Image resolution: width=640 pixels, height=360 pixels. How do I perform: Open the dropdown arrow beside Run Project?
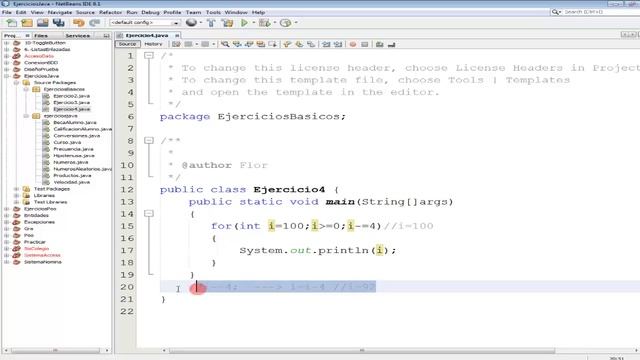(253, 23)
